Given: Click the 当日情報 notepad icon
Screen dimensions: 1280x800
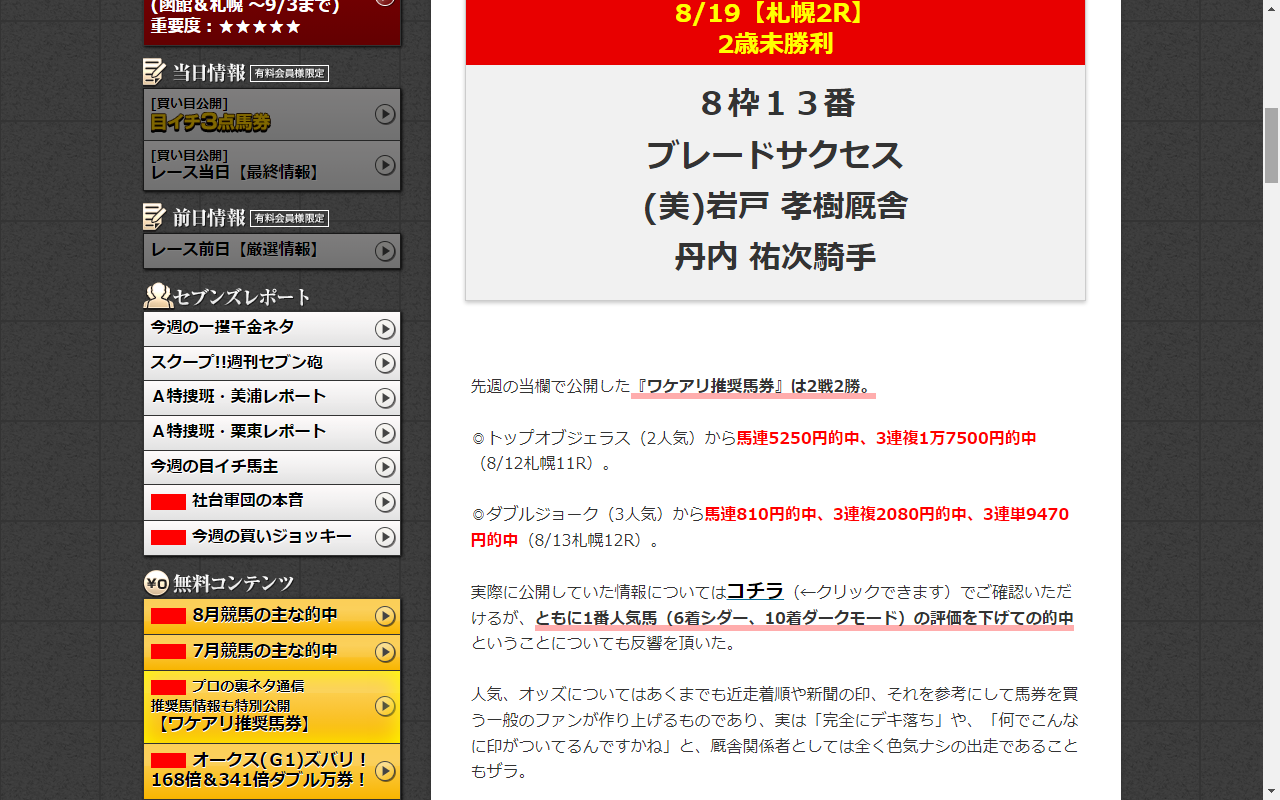Looking at the screenshot, I should point(154,72).
